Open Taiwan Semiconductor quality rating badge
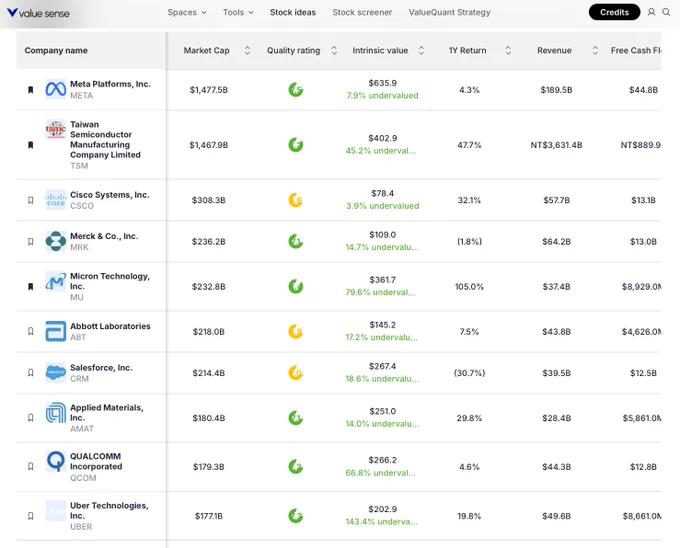 [296, 145]
